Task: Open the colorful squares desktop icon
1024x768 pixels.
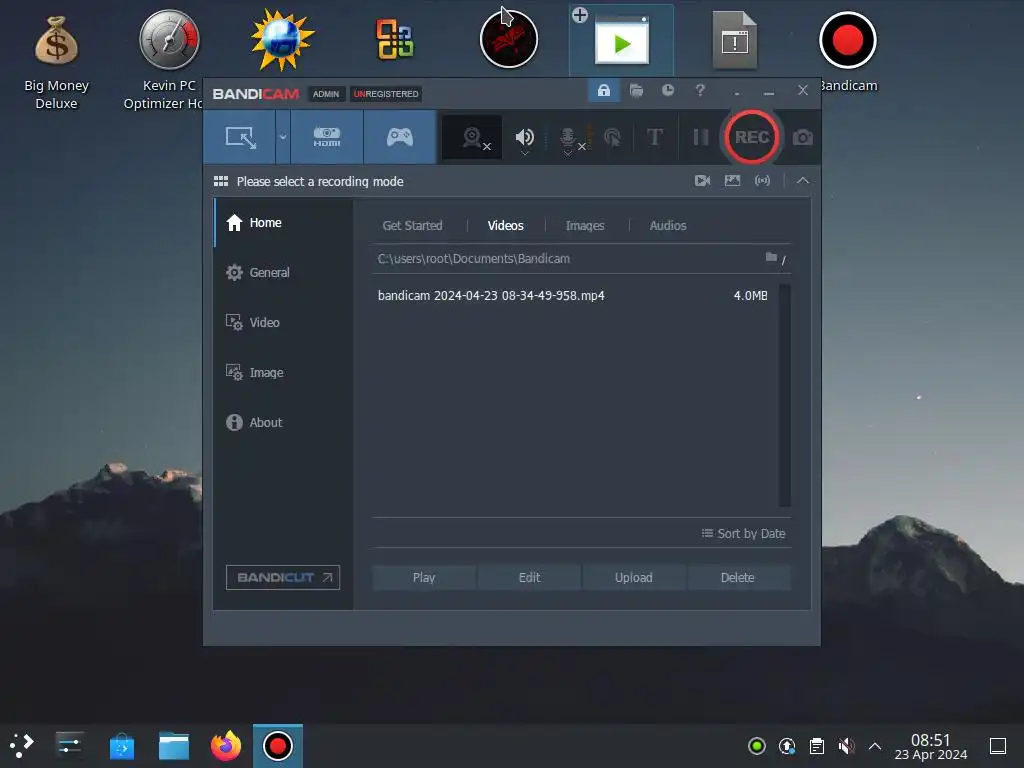Action: coord(394,39)
